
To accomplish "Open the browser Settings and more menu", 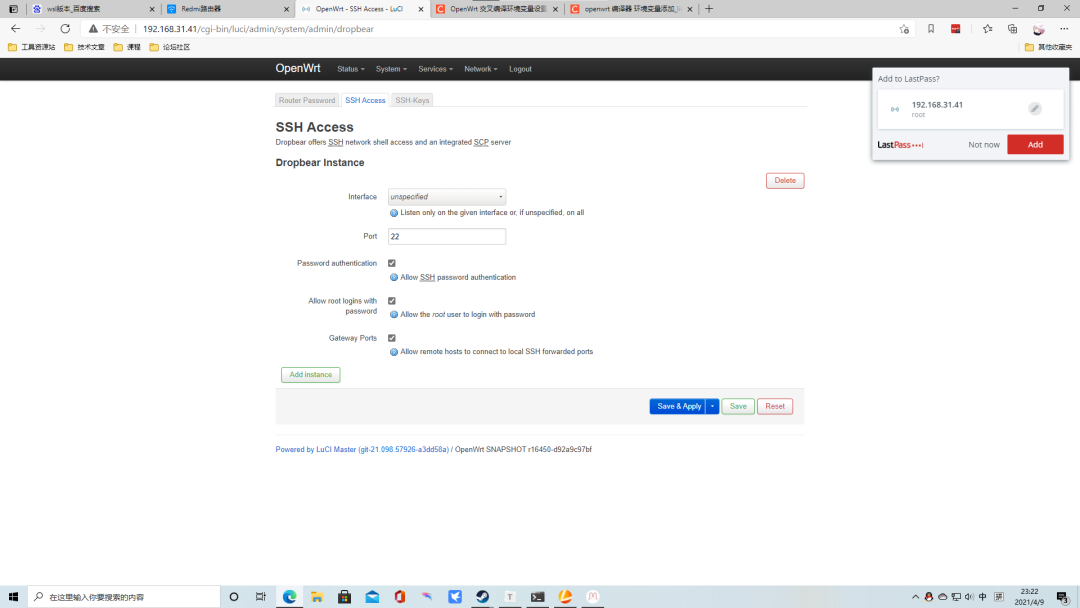I will point(1064,29).
